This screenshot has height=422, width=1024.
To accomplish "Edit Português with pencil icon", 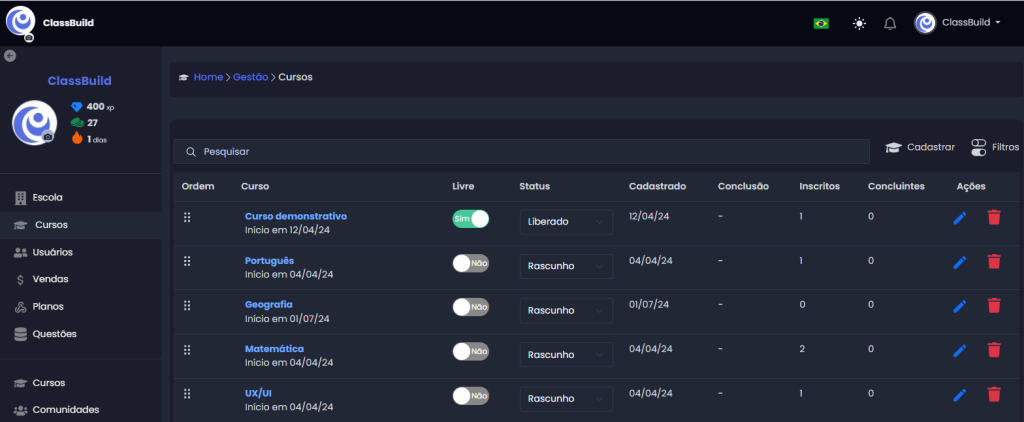I will 959,263.
